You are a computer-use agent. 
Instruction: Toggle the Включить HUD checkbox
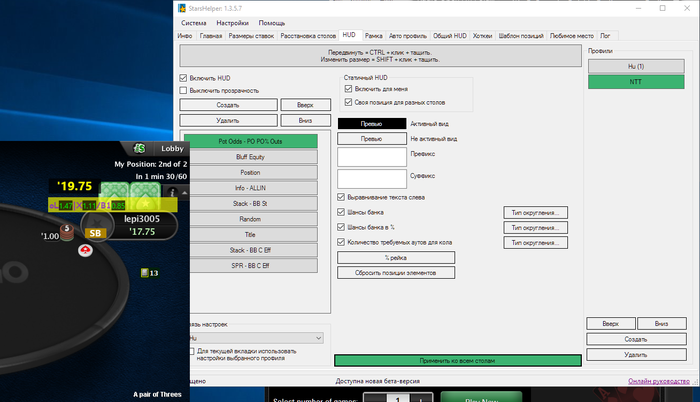(x=183, y=78)
